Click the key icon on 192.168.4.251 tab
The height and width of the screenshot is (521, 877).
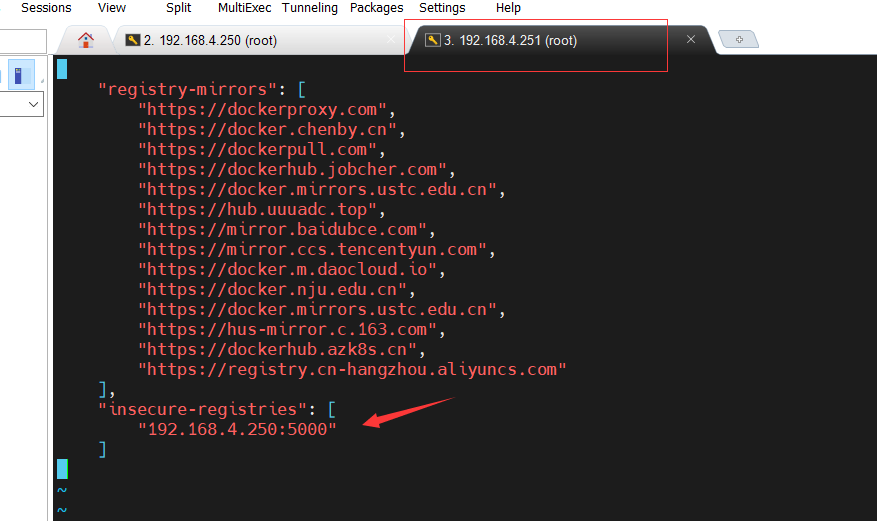(432, 40)
